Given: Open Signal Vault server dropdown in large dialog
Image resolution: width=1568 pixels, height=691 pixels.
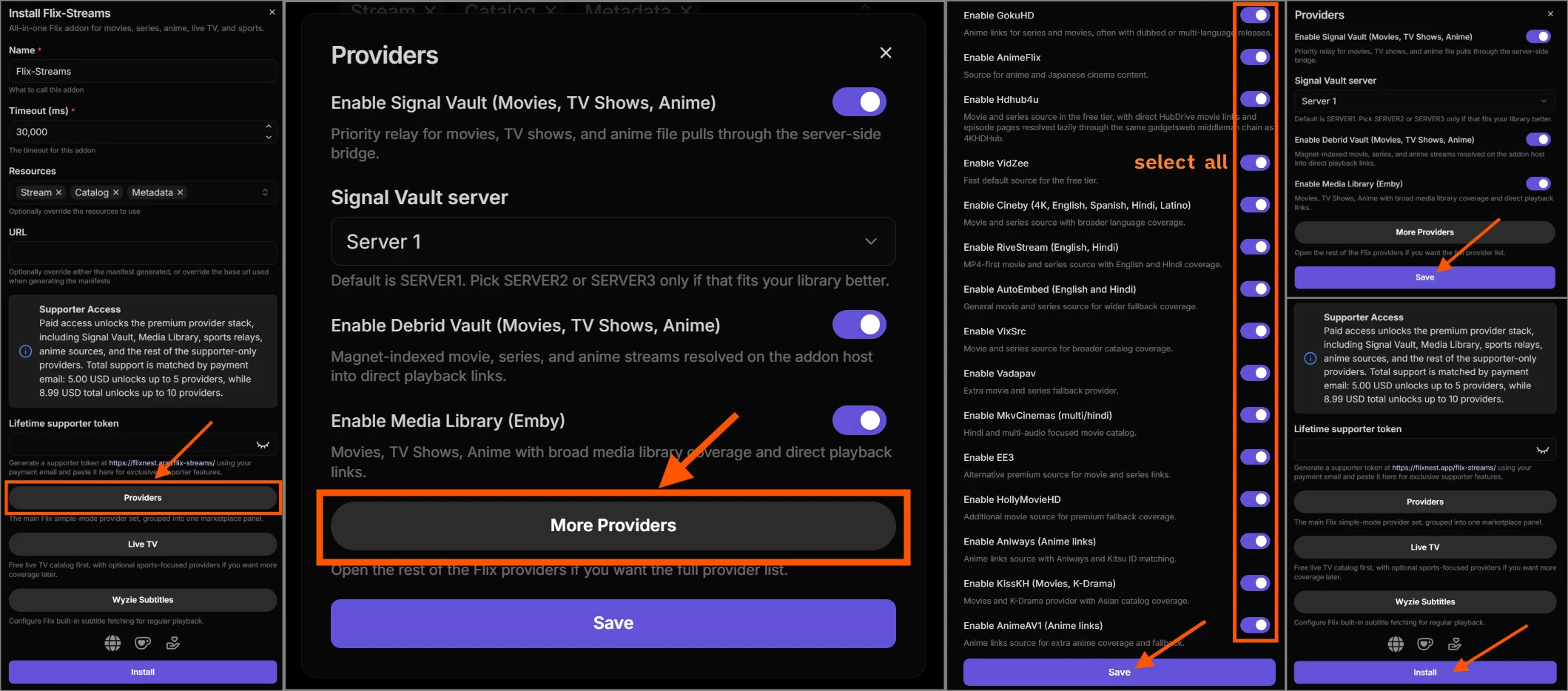Looking at the screenshot, I should [x=613, y=241].
